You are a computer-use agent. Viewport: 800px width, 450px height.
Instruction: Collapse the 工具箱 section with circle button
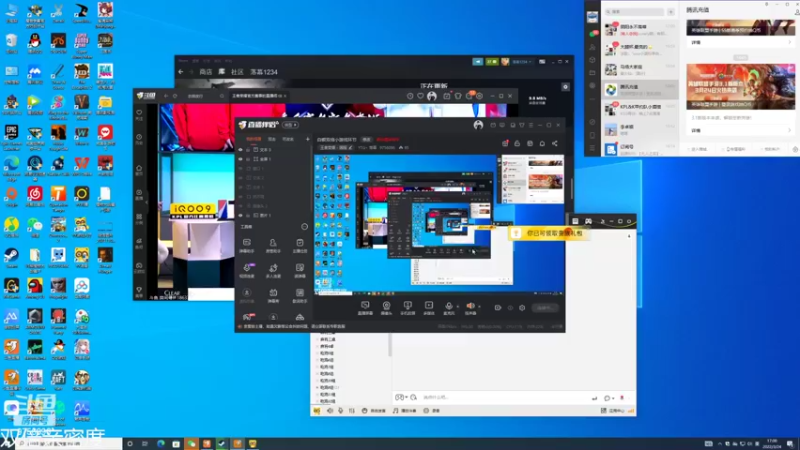(305, 227)
